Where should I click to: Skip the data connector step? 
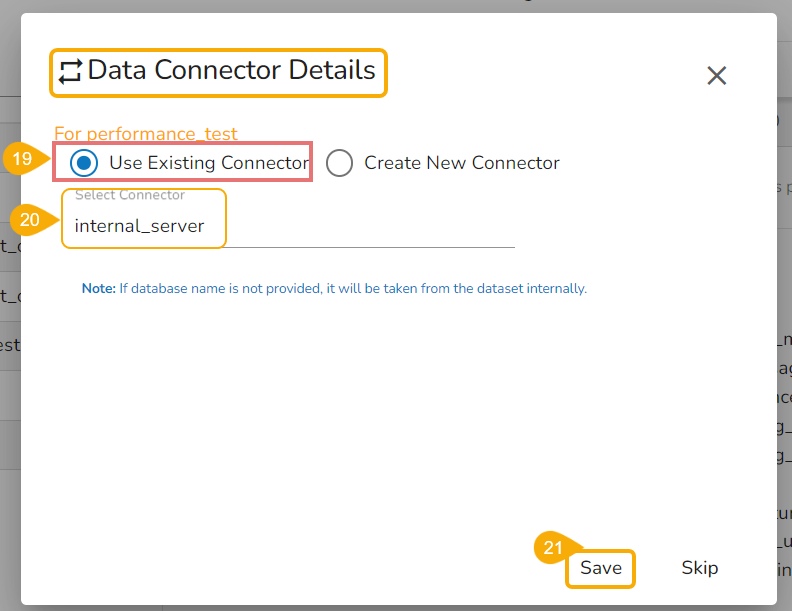[x=699, y=568]
